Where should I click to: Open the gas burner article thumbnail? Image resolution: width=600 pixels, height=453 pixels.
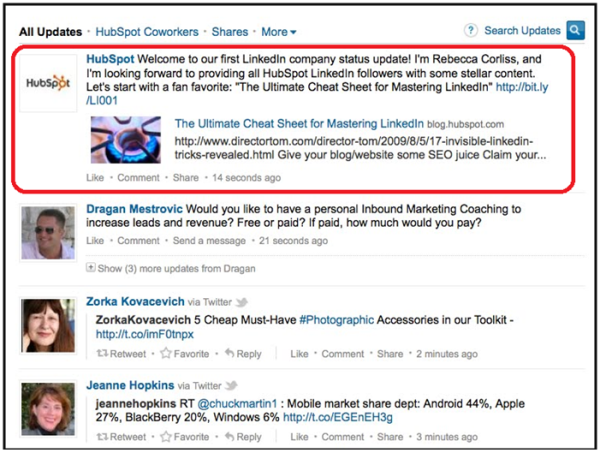[x=126, y=140]
